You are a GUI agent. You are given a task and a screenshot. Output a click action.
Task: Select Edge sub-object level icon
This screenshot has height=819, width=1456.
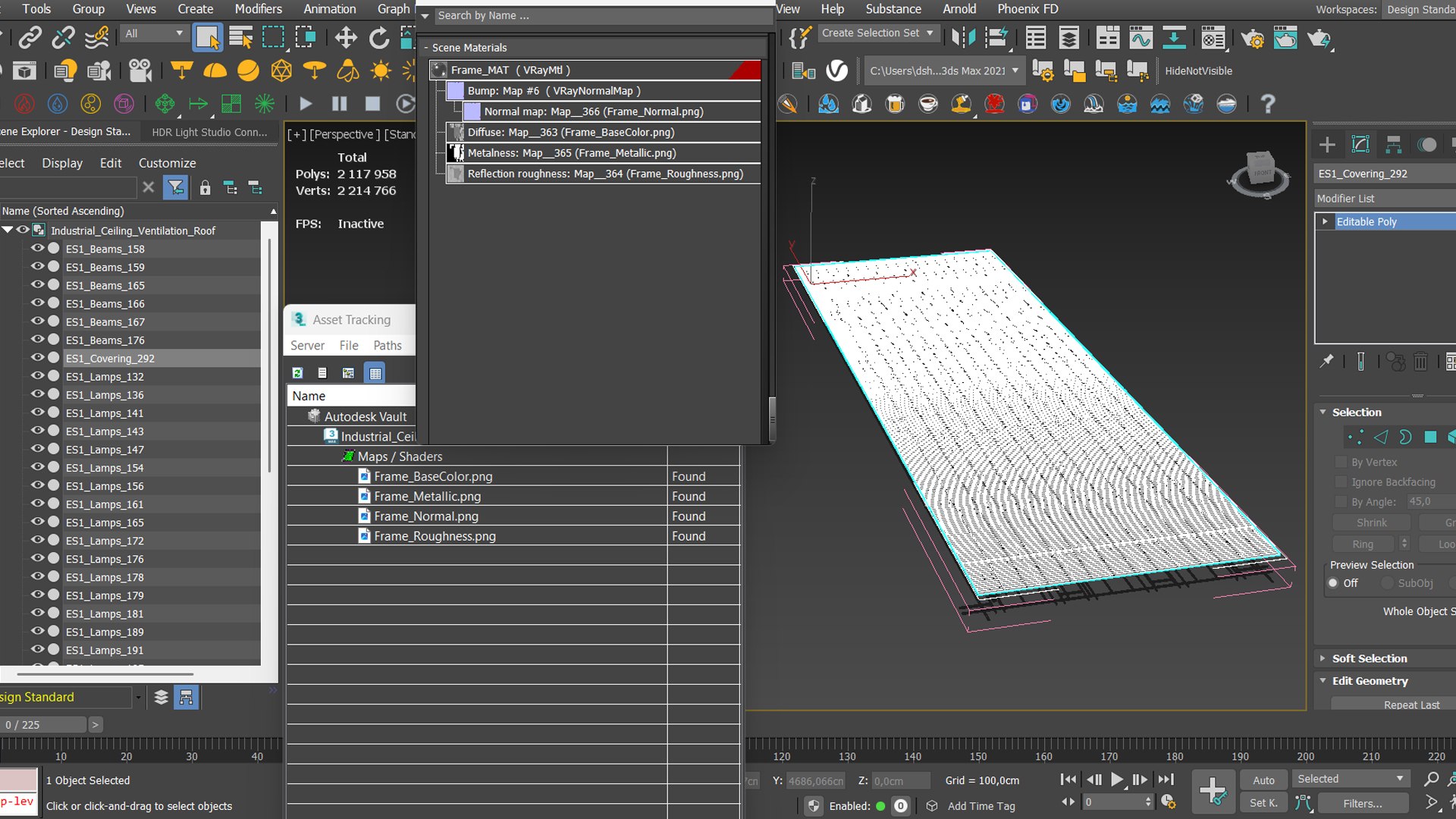(x=1380, y=438)
